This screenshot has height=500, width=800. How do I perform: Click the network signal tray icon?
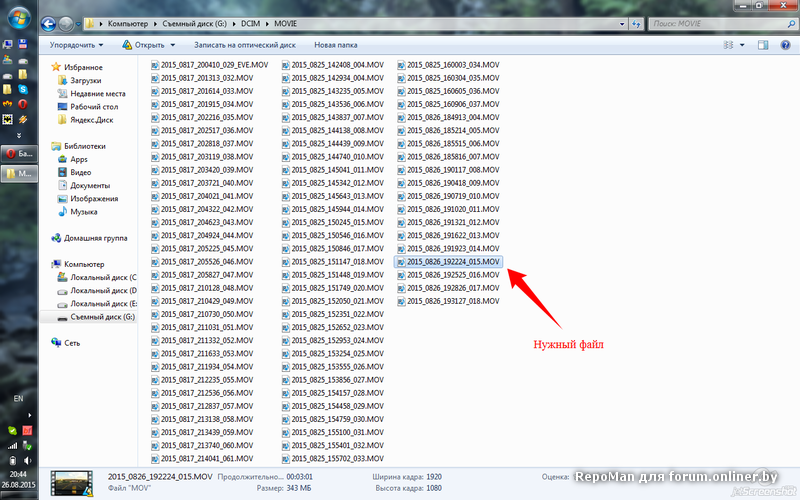[12, 445]
